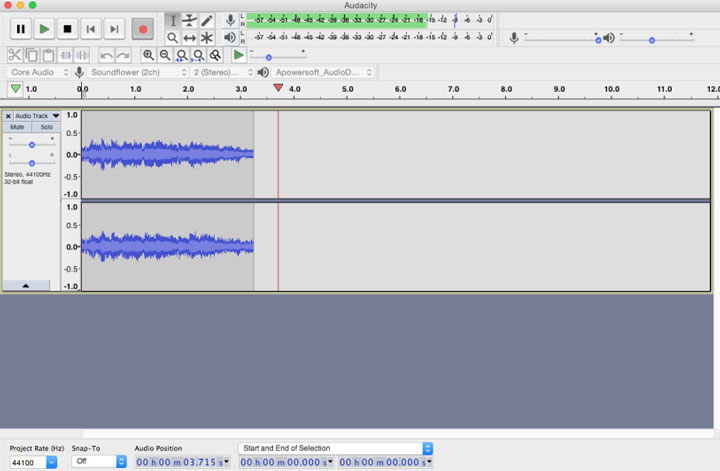Open the Core Audio host dropdown

pyautogui.click(x=40, y=73)
